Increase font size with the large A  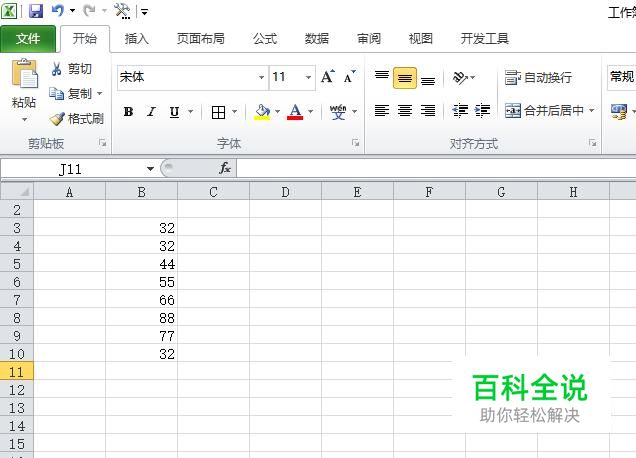point(328,77)
